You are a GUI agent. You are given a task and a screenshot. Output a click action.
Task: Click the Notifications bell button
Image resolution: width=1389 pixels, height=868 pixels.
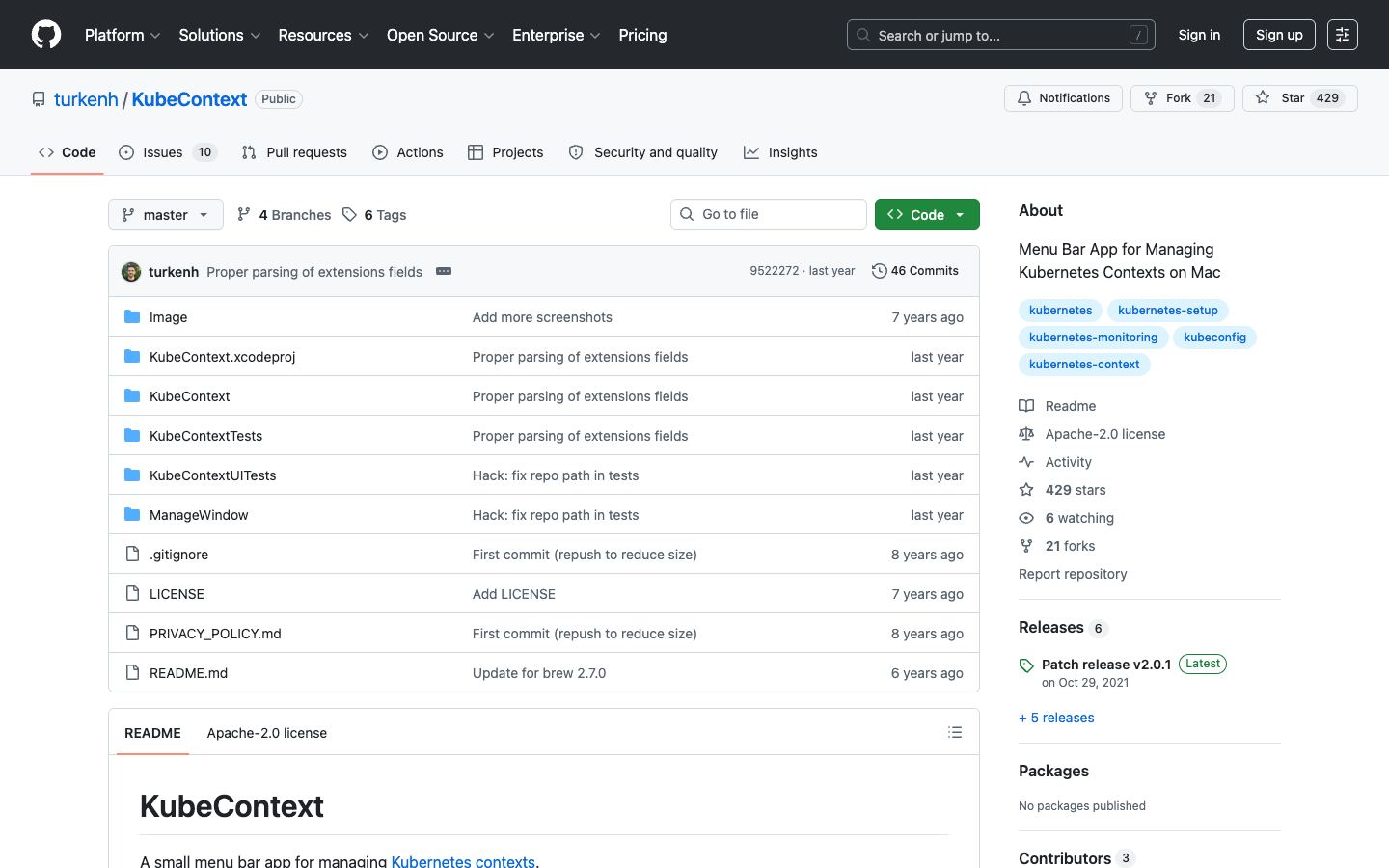(1063, 98)
